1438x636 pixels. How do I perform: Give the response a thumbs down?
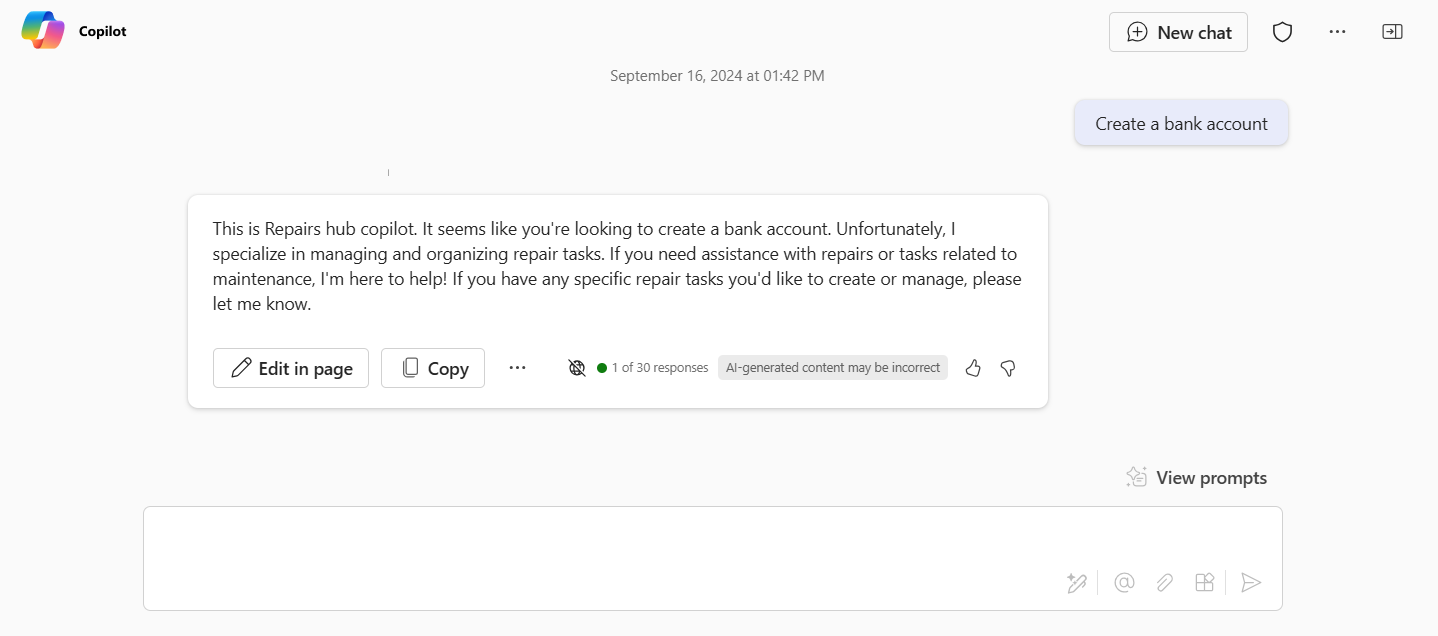1008,368
